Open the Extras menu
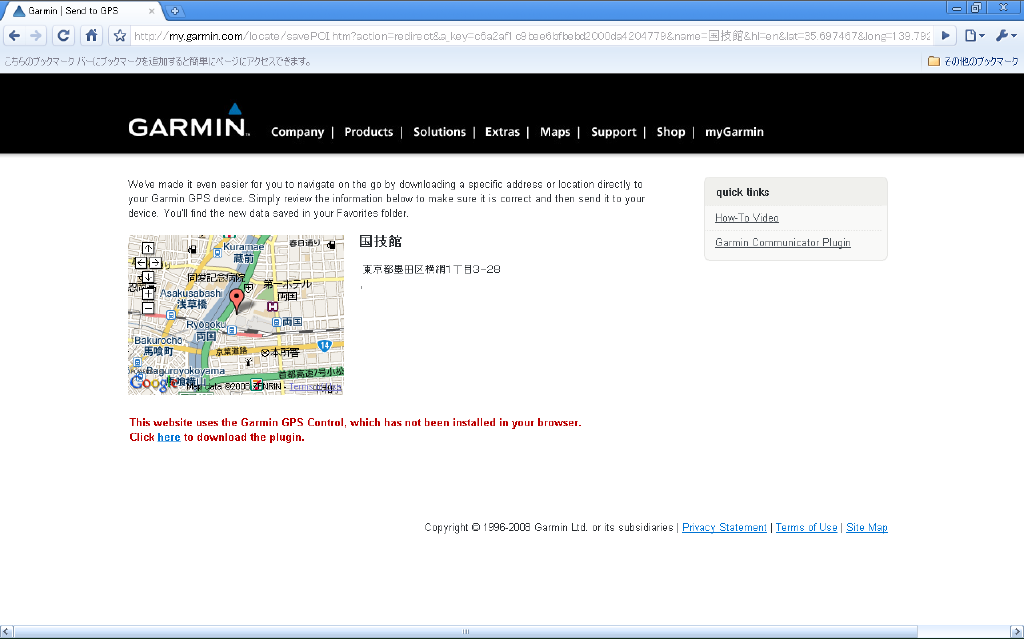This screenshot has height=639, width=1024. [502, 132]
